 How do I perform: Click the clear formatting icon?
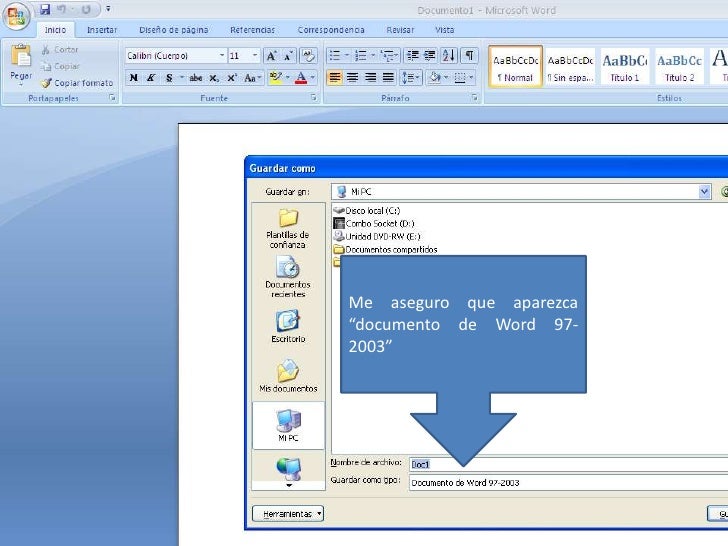pyautogui.click(x=308, y=56)
